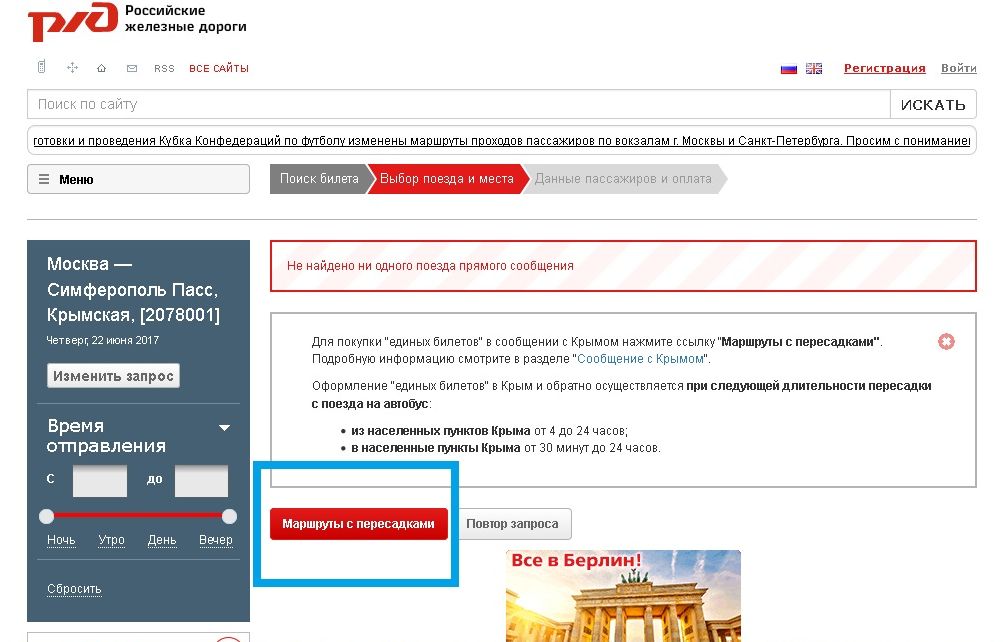Click the site search input field
This screenshot has width=1003, height=642.
click(x=458, y=104)
